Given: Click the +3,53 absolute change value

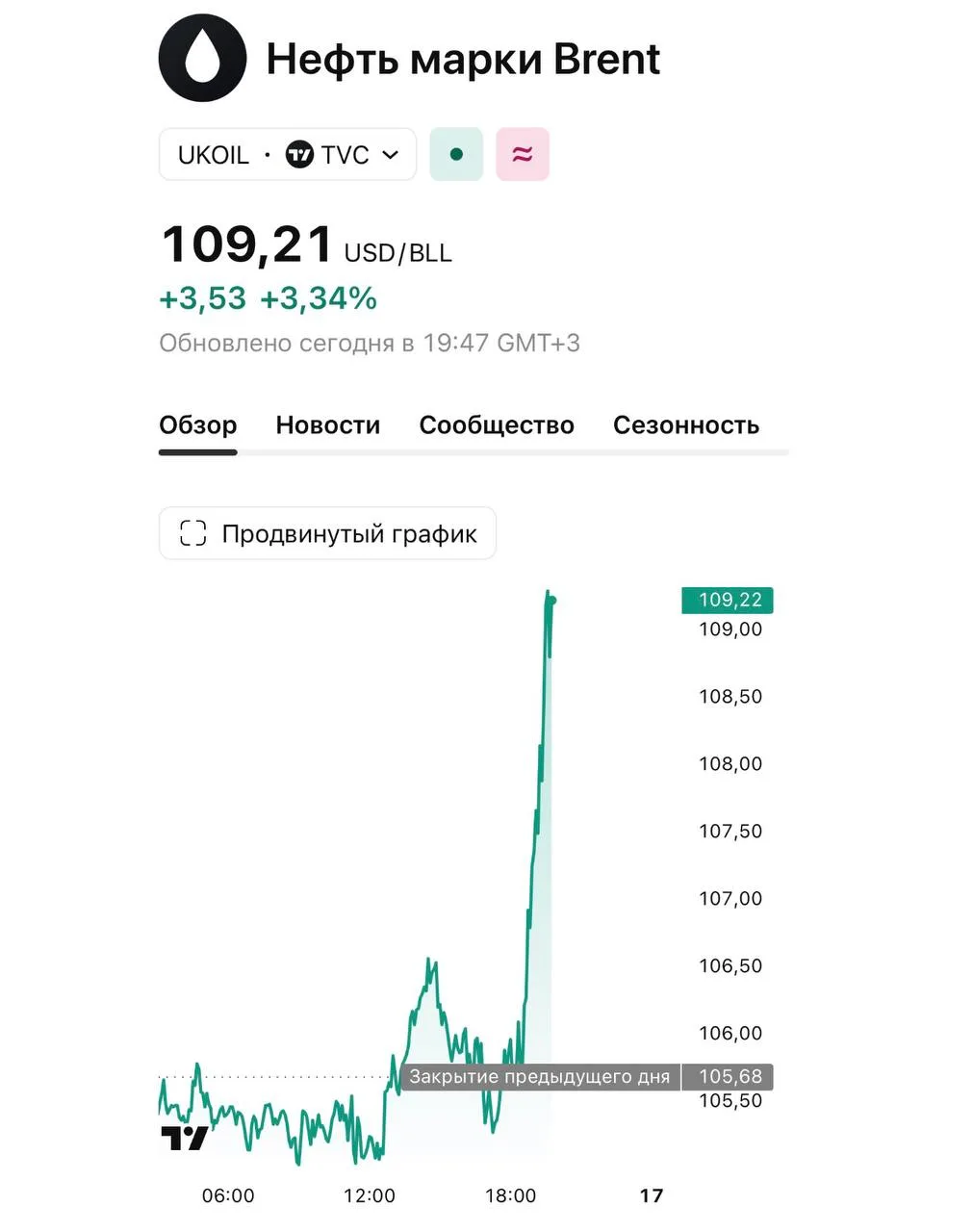Looking at the screenshot, I should pyautogui.click(x=203, y=298).
